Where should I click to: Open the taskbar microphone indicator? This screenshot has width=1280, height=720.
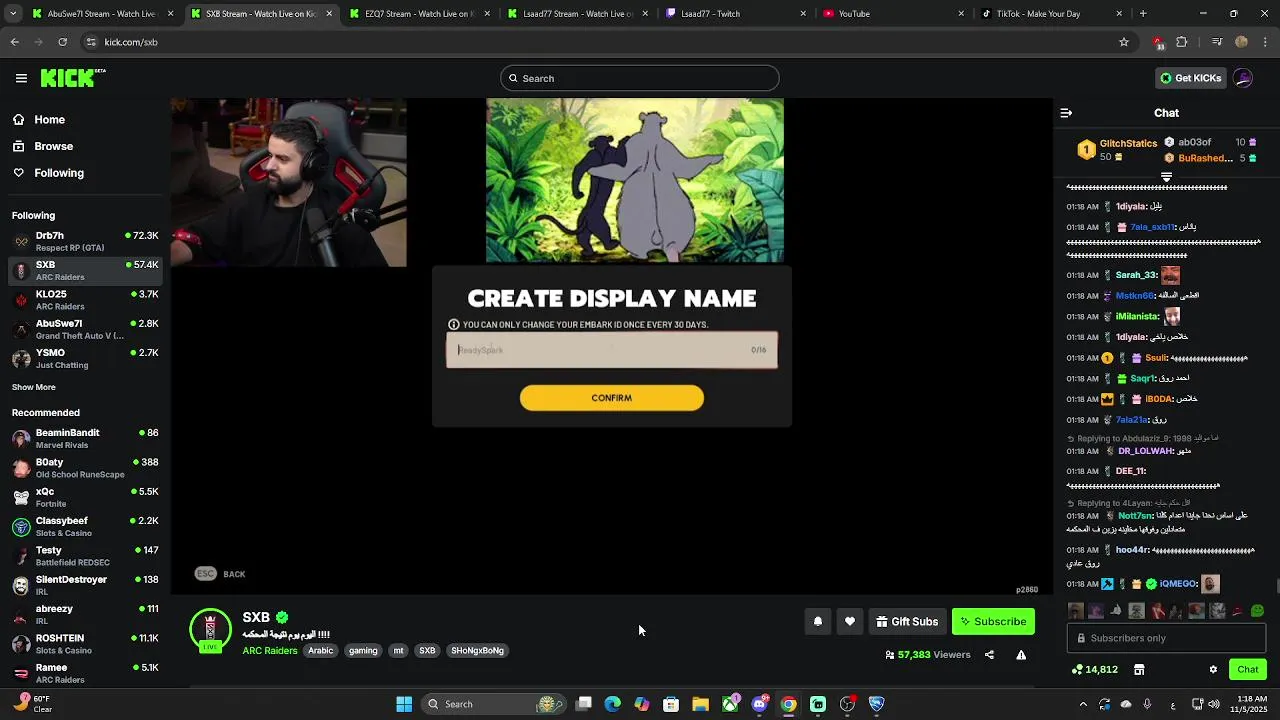(x=1147, y=704)
